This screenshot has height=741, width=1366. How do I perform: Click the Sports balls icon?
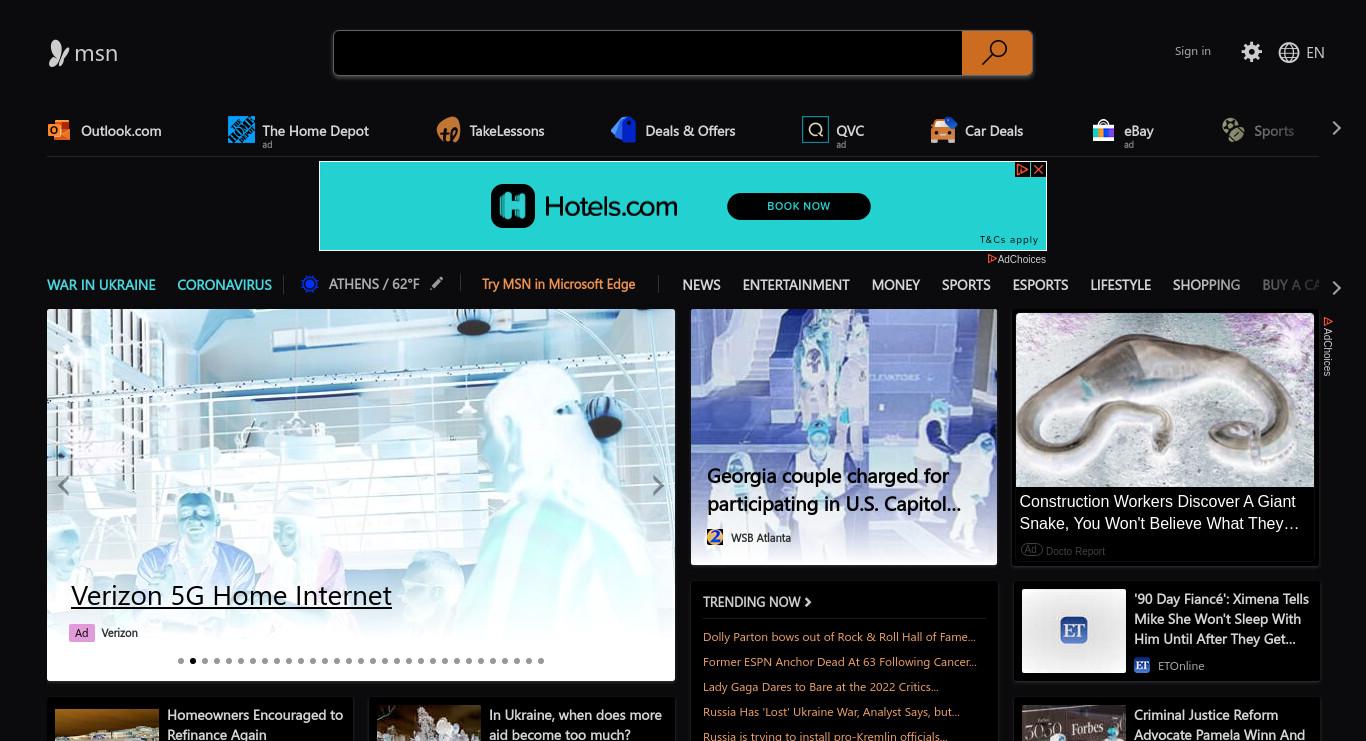(x=1233, y=130)
